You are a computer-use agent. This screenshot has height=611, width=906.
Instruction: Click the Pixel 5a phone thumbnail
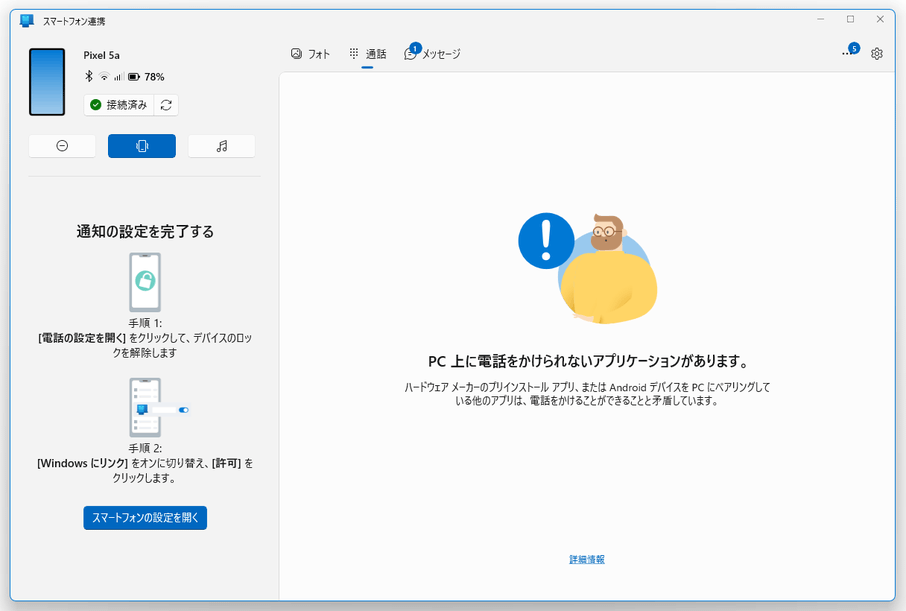click(47, 82)
